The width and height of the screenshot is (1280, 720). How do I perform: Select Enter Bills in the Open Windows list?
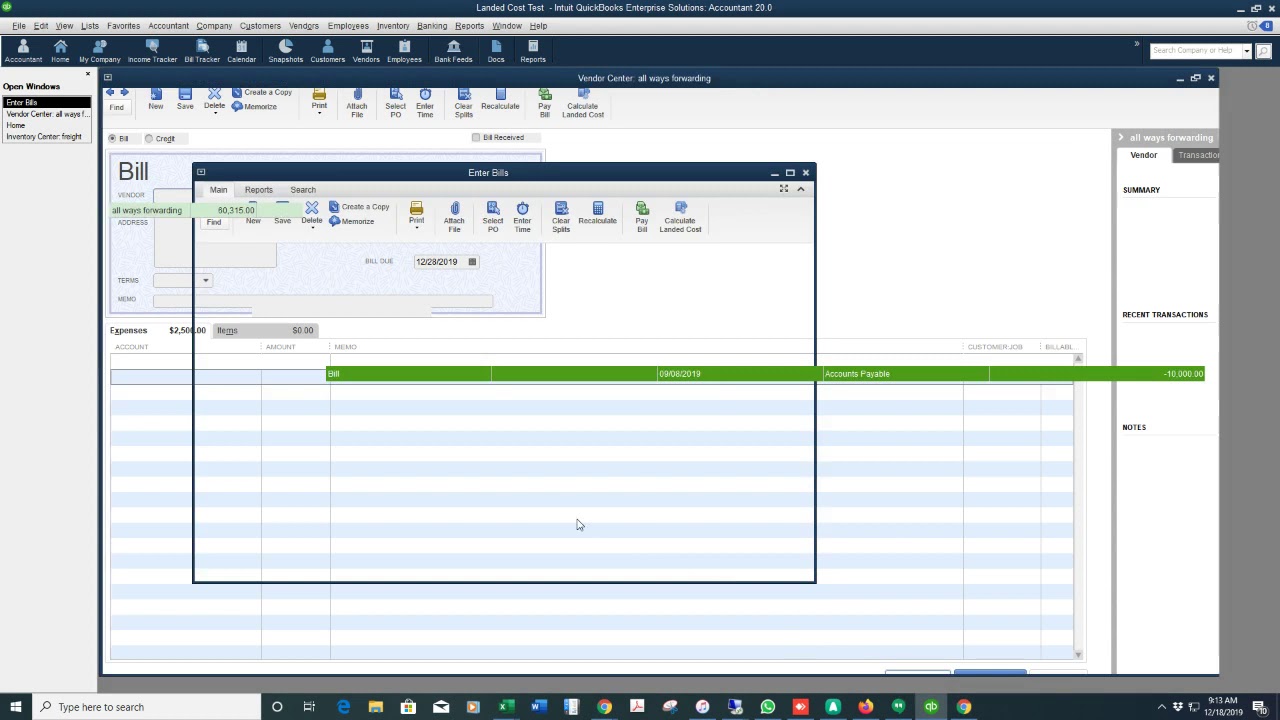tap(47, 102)
